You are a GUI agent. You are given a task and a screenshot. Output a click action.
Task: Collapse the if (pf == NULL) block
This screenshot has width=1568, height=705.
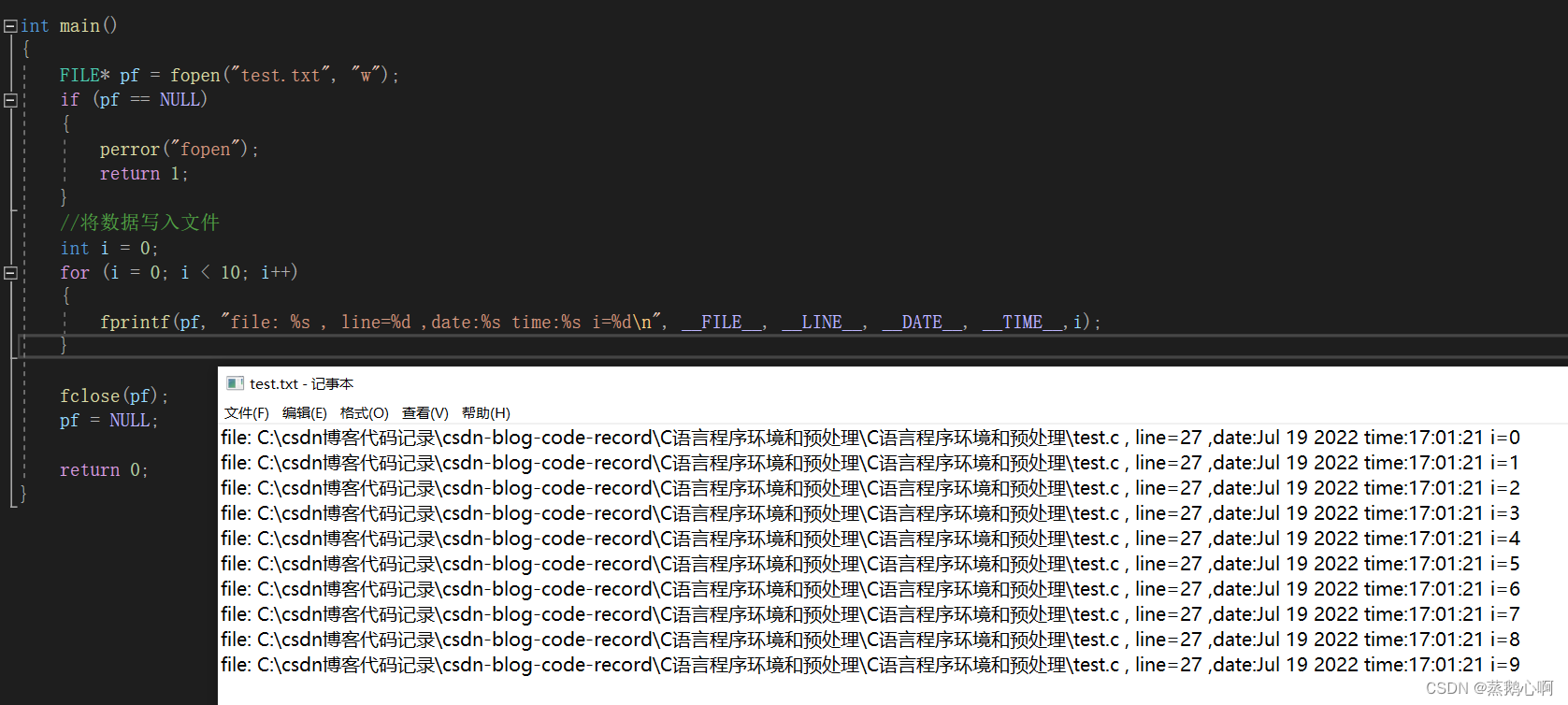click(10, 100)
